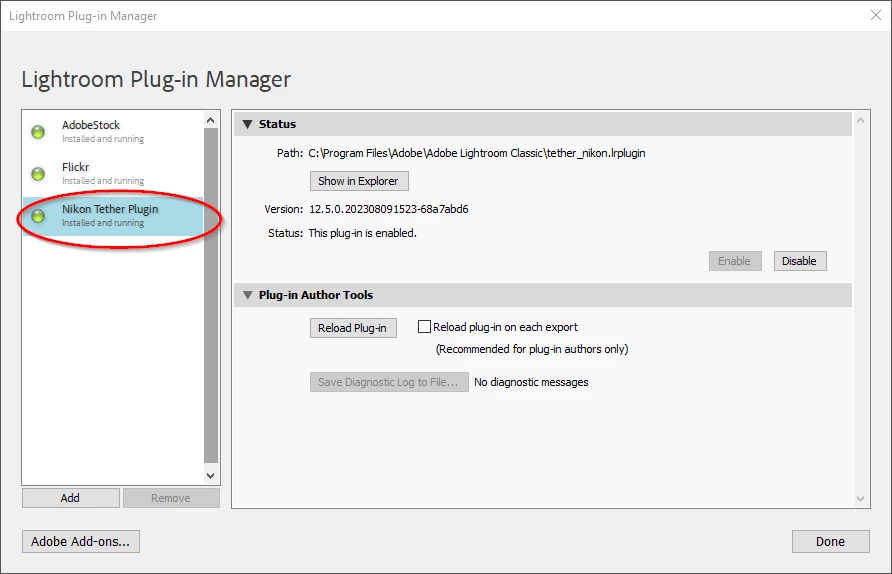Screen dimensions: 892x574
Task: Click the Nikon Tether Plugin status indicator
Action: tap(38, 216)
